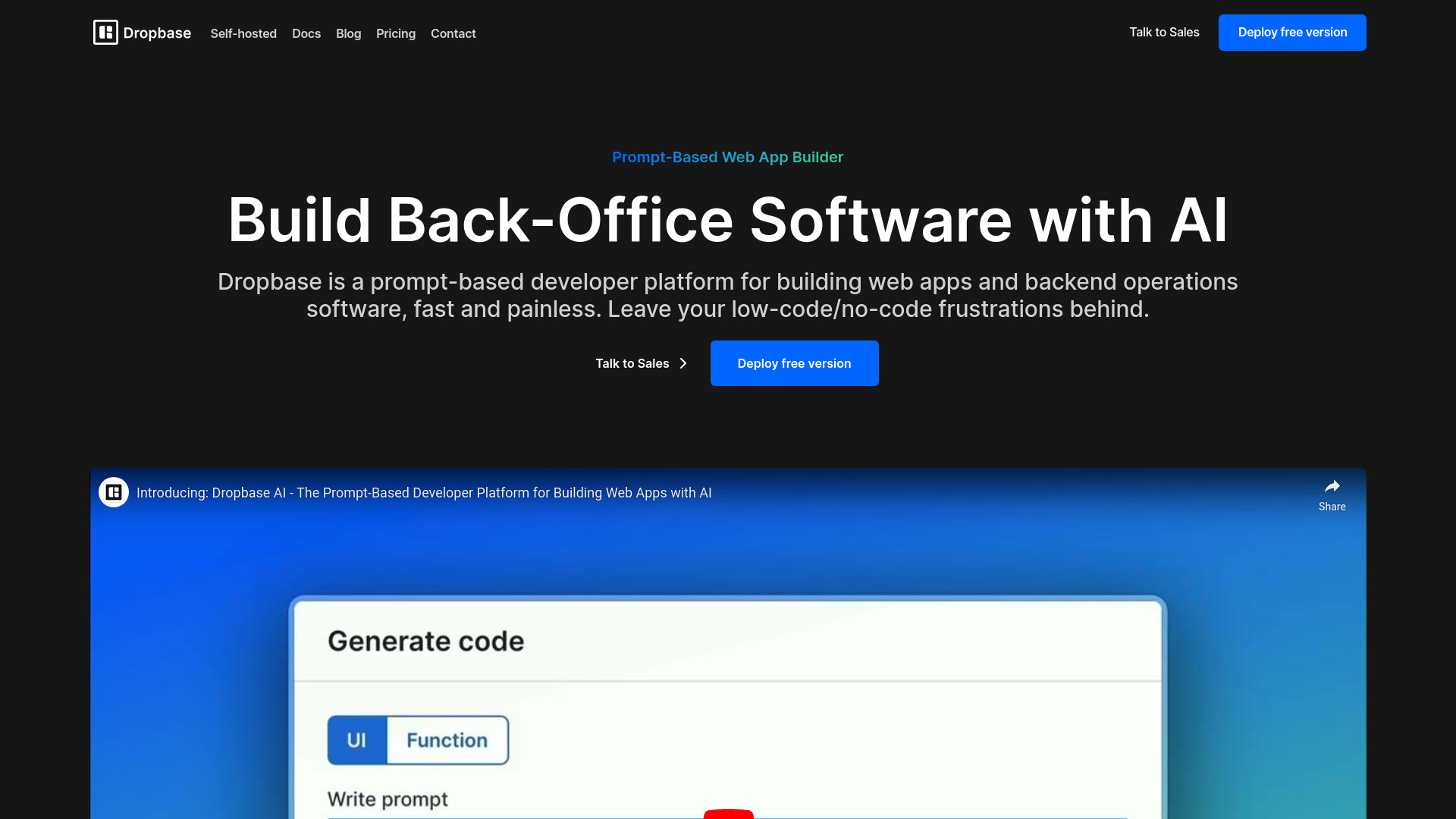Click the Dropbase app icon in video header
This screenshot has height=819, width=1456.
click(113, 492)
